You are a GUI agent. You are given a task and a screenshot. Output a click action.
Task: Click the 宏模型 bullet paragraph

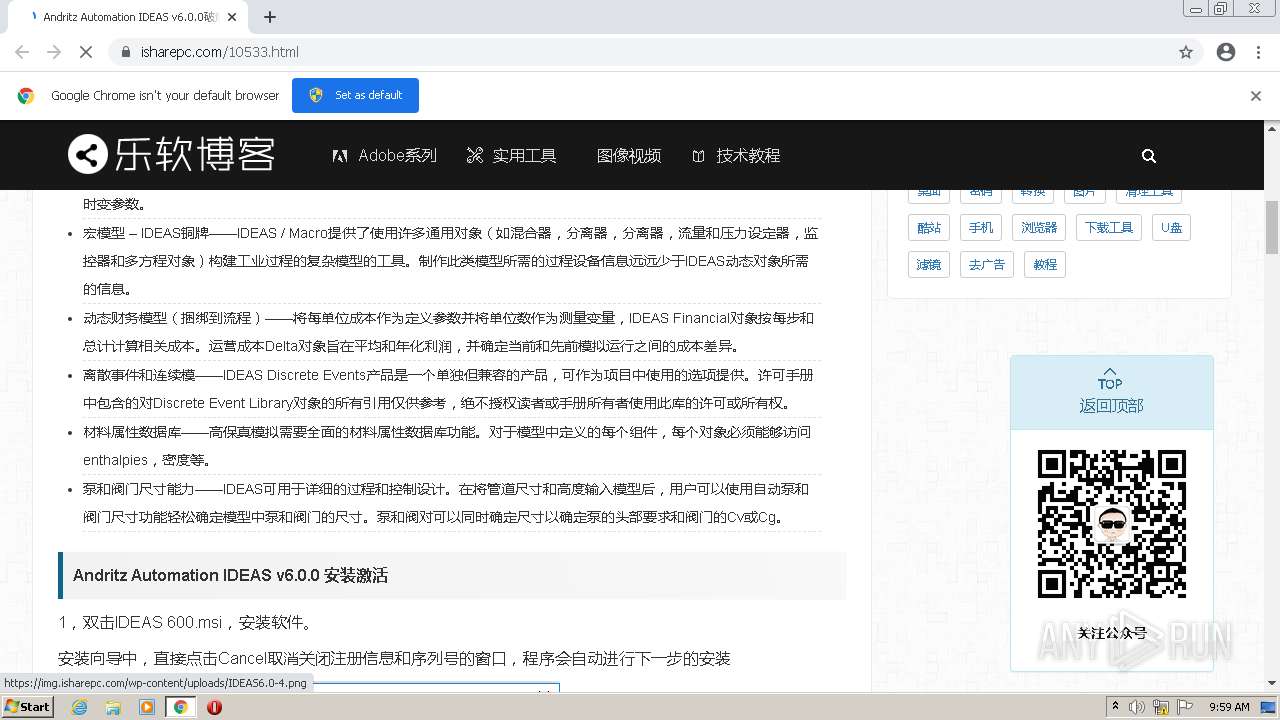coord(451,261)
